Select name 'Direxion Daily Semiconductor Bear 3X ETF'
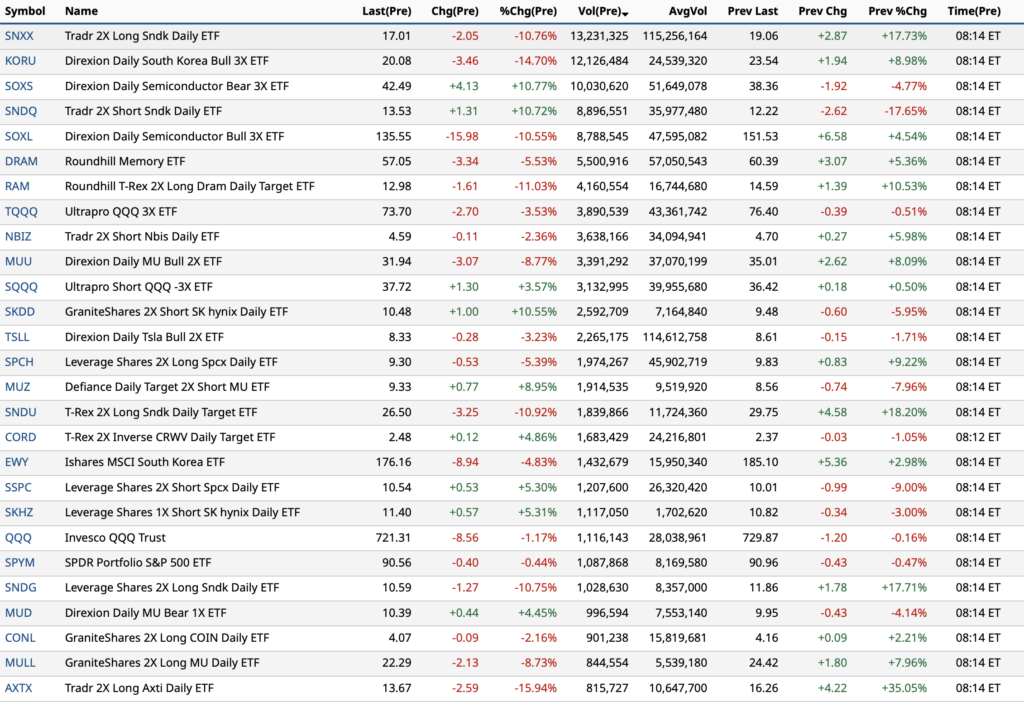 (x=176, y=86)
